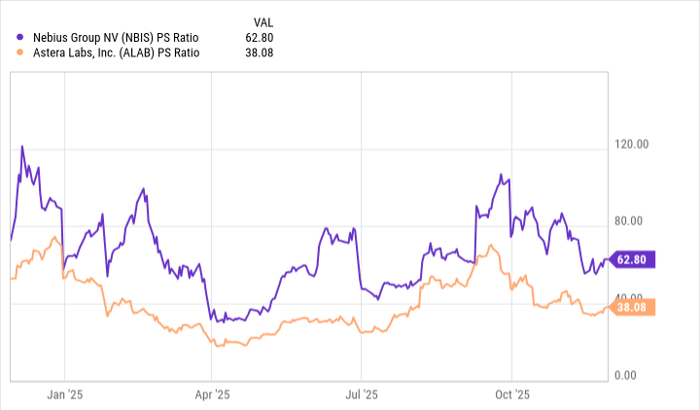Click the 38.08 value in the legend table

tap(259, 54)
